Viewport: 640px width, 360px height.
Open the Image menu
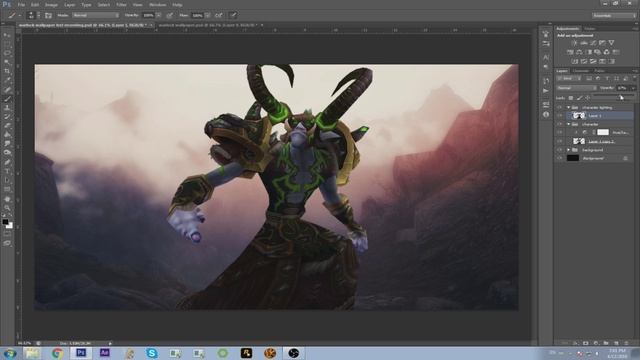tap(51, 5)
